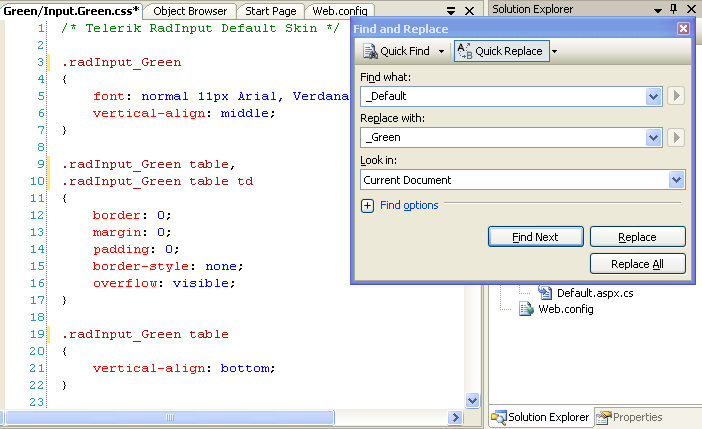Image resolution: width=702 pixels, height=429 pixels.
Task: Click the Solution Explorer auto-hide pin icon
Action: pyautogui.click(x=673, y=9)
